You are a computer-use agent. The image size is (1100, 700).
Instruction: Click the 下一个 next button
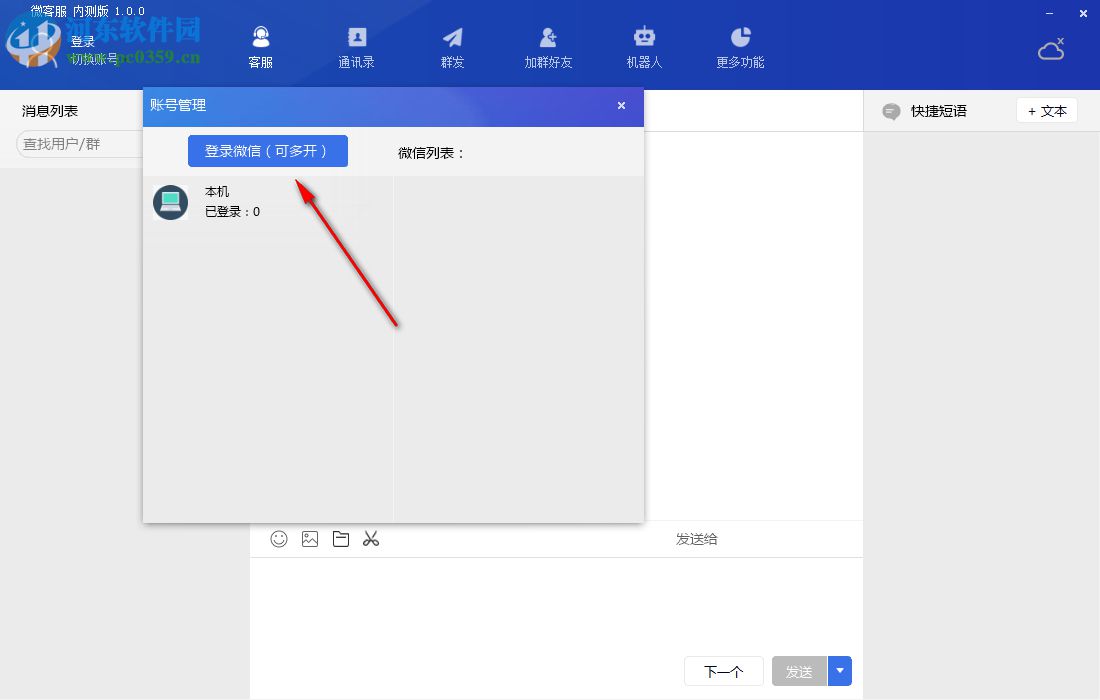coord(723,671)
